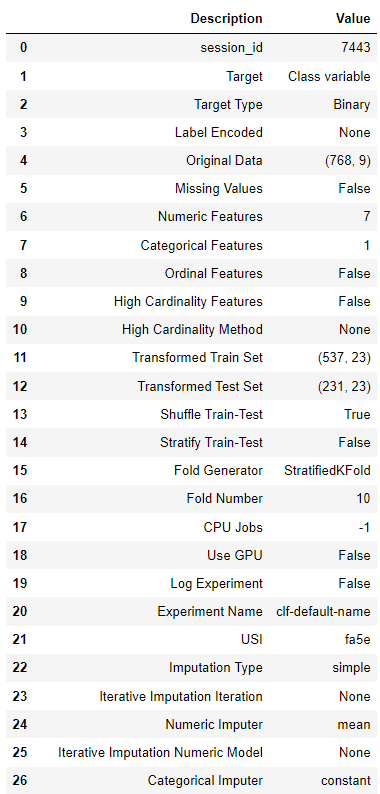Click the Use GPU False value

click(355, 555)
